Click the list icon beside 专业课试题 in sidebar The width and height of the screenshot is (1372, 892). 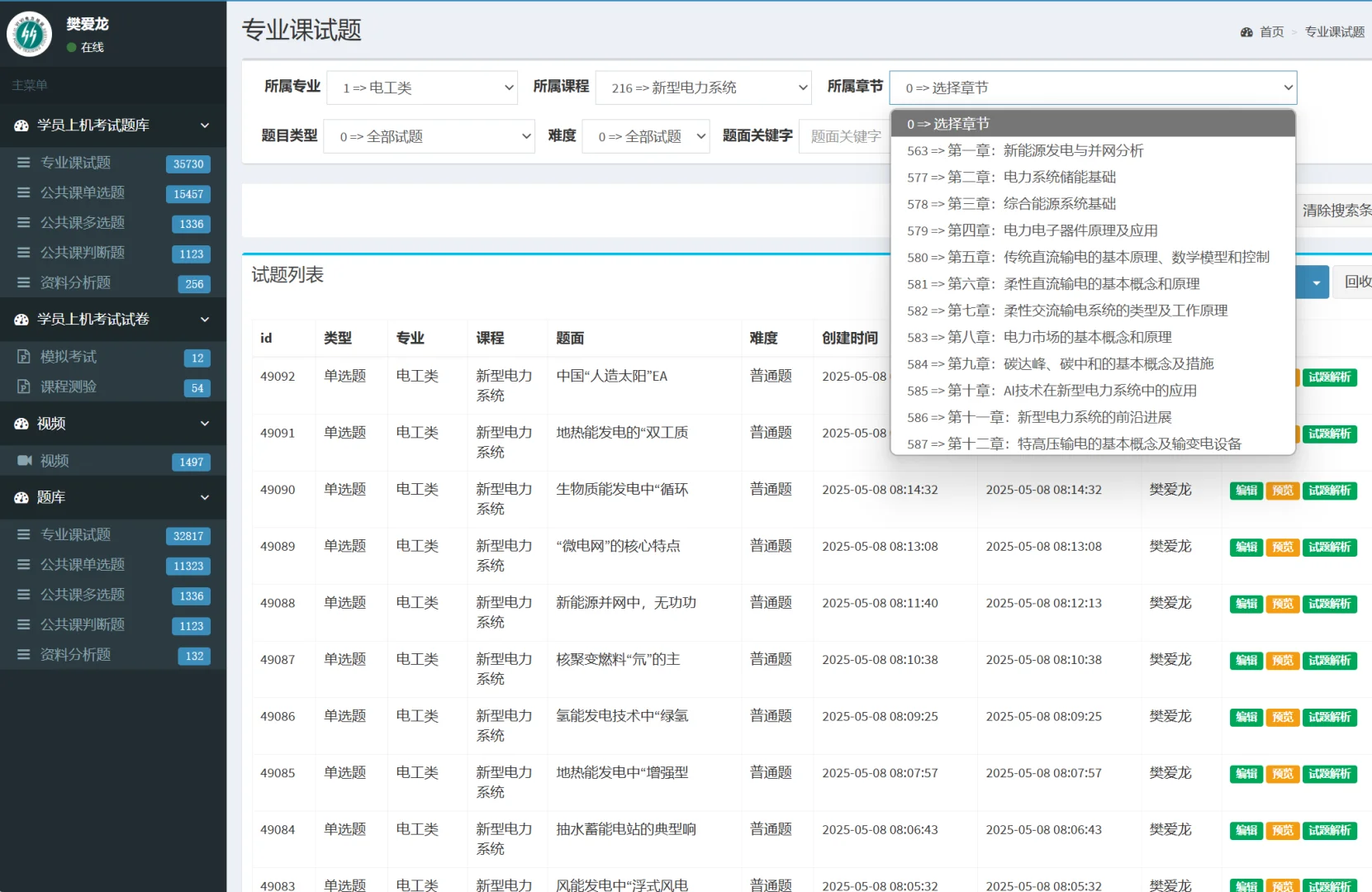[x=23, y=162]
